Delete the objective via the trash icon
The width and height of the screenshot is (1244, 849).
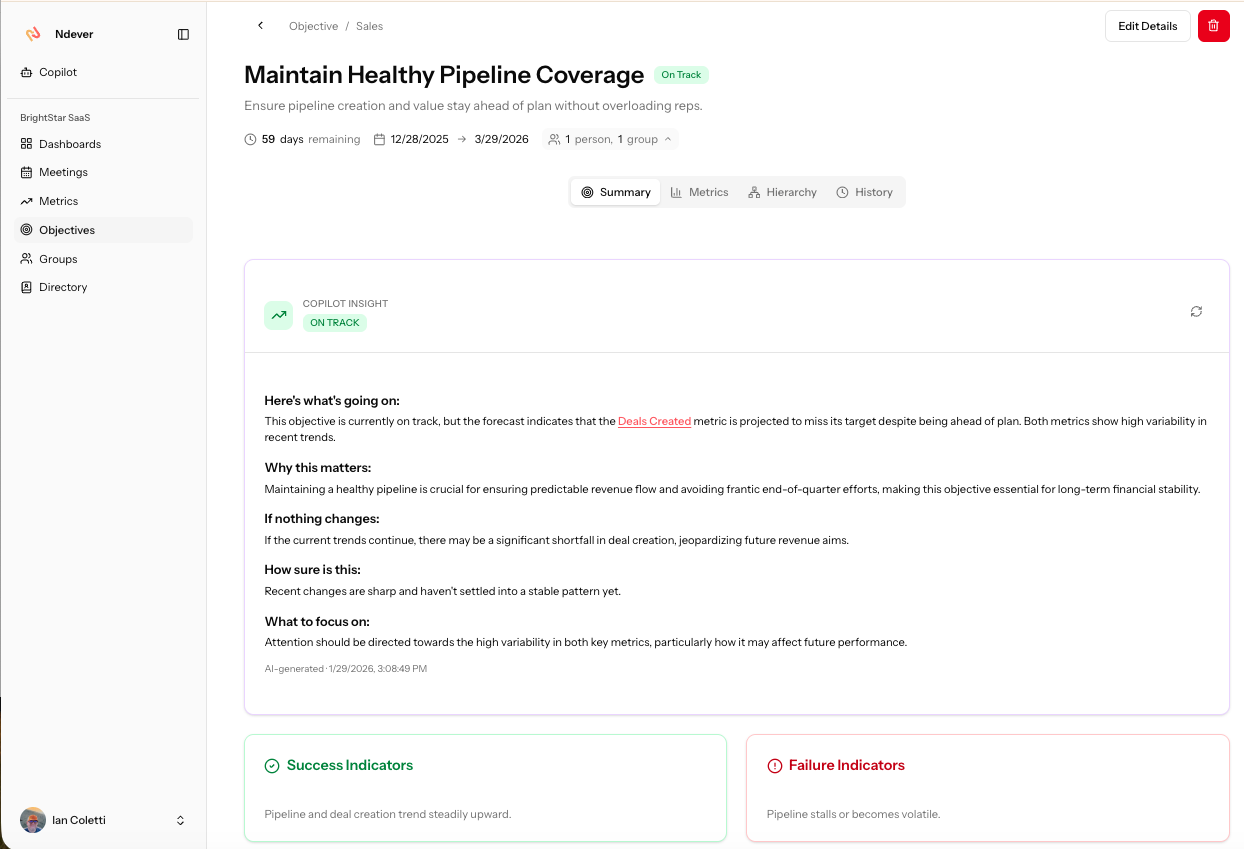coord(1213,26)
